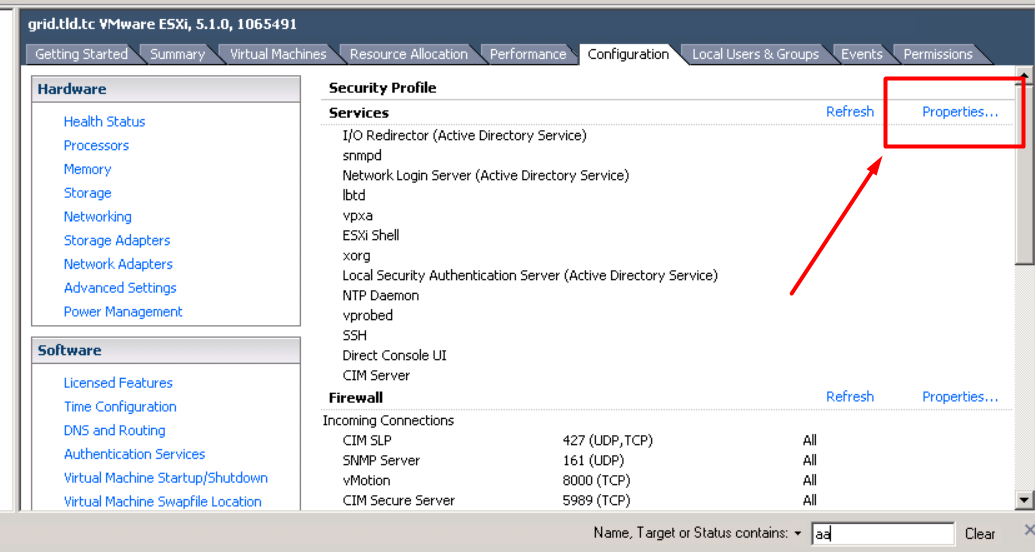Open Virtual Machine Swapfile Location
The height and width of the screenshot is (552, 1035).
click(162, 502)
